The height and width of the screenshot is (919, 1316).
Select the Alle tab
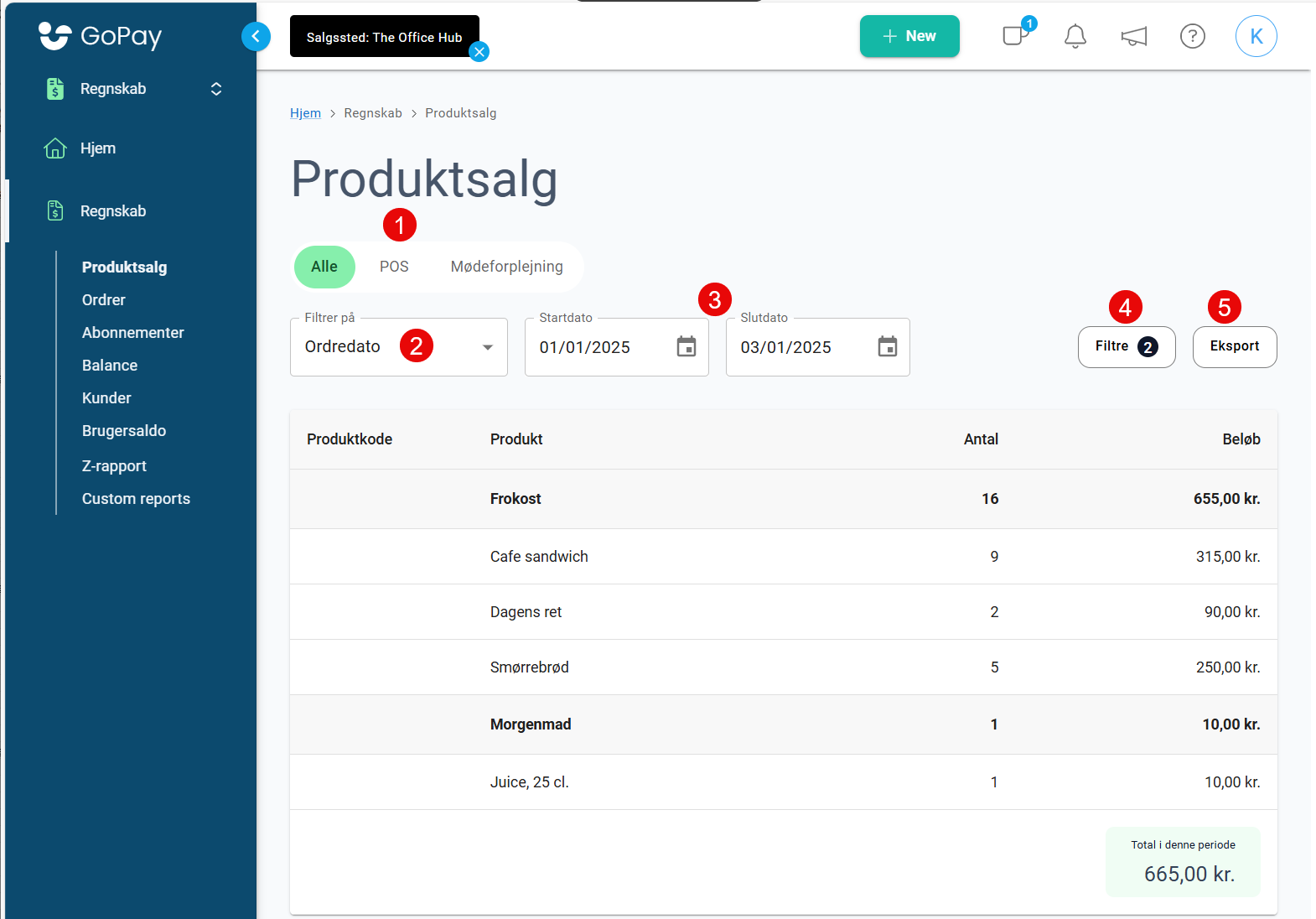coord(324,267)
